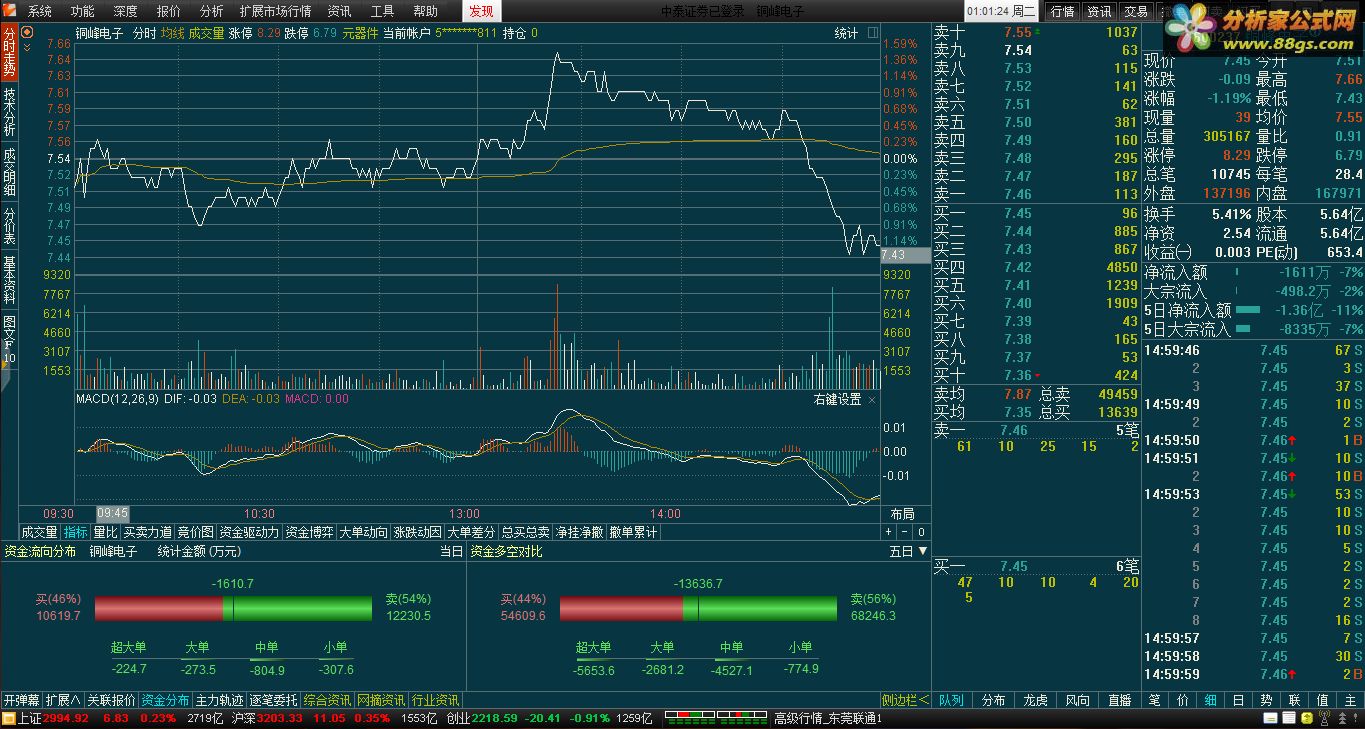This screenshot has height=729, width=1365.
Task: Click the 元器件 sector link
Action: (360, 33)
